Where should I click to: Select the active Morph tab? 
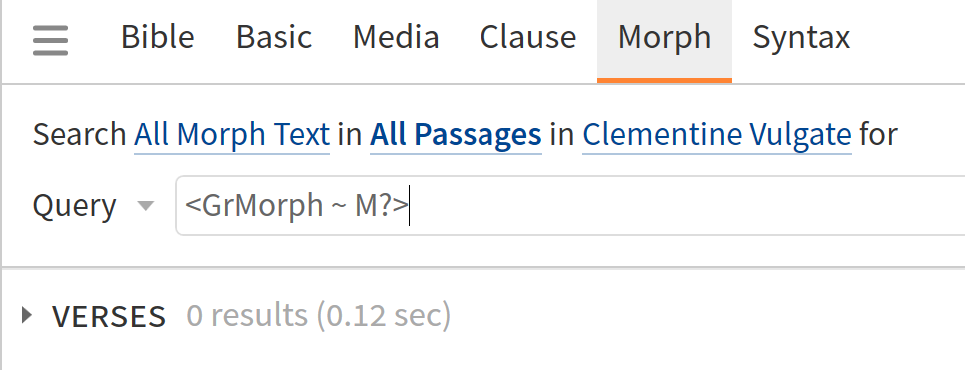coord(664,37)
